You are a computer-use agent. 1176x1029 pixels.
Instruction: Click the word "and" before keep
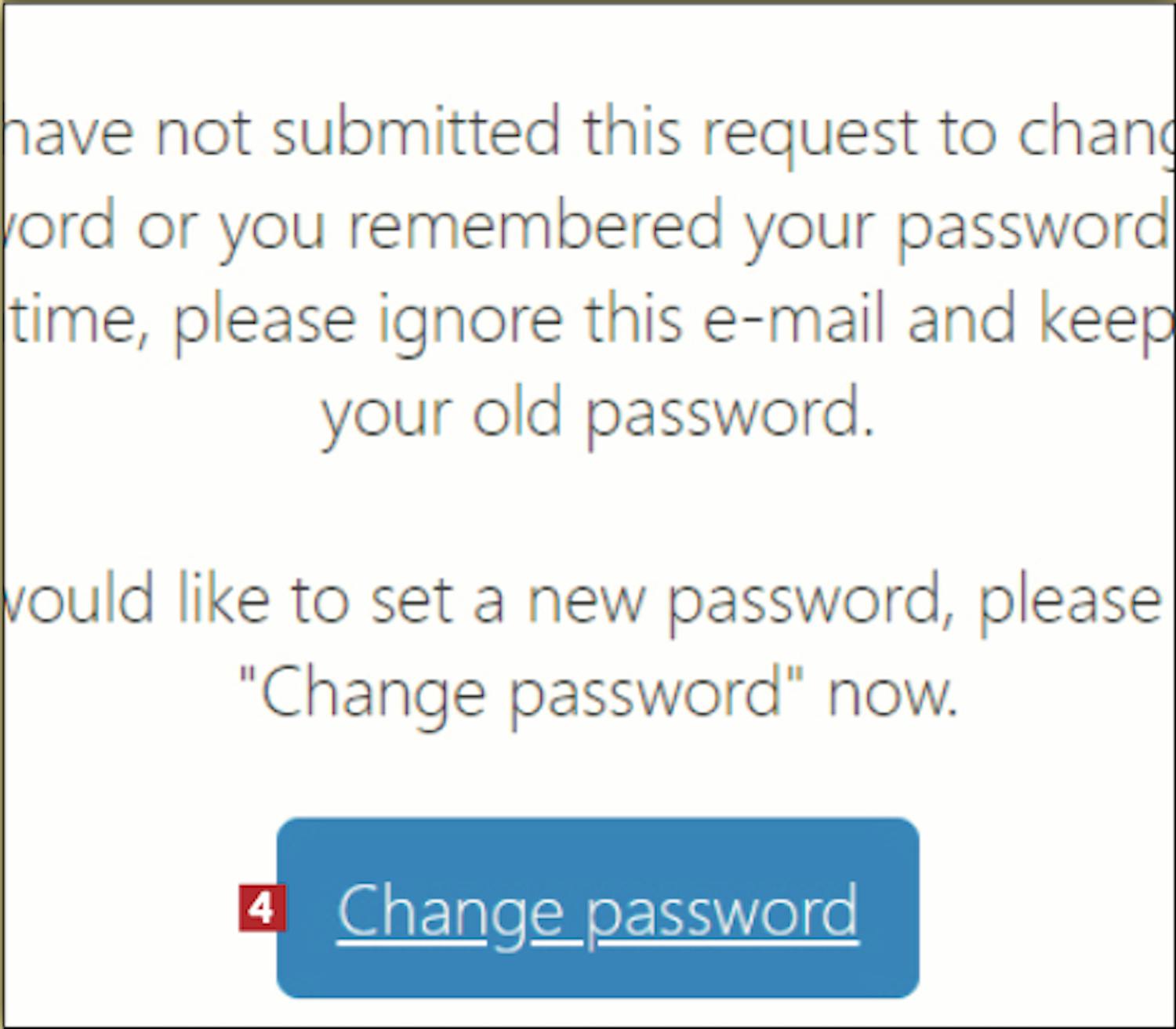[962, 318]
